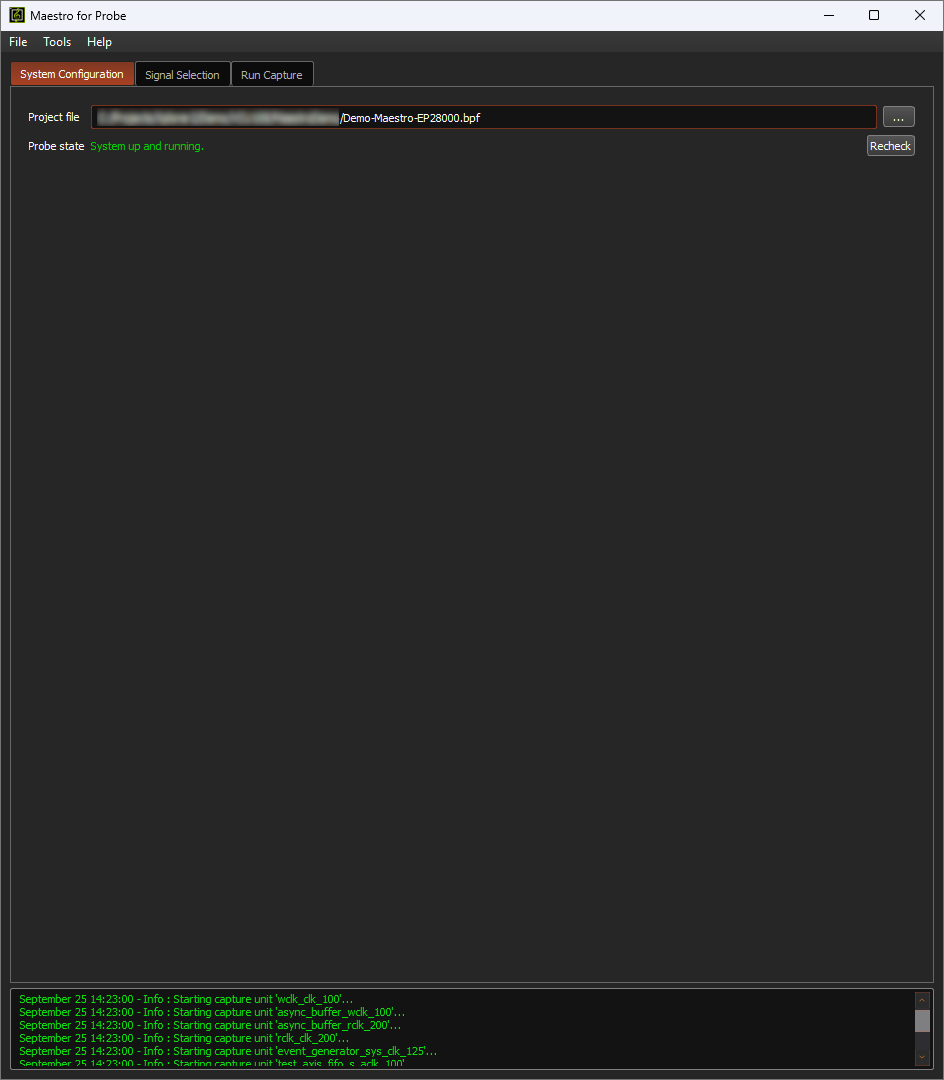Click the log line mentioning 'rclk_clk_200'
The width and height of the screenshot is (944, 1080).
184,1038
